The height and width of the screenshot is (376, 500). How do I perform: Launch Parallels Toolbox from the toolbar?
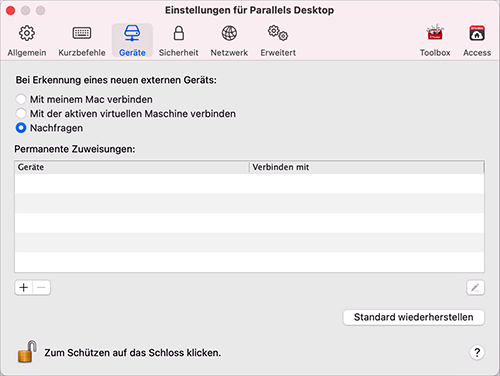(x=435, y=40)
